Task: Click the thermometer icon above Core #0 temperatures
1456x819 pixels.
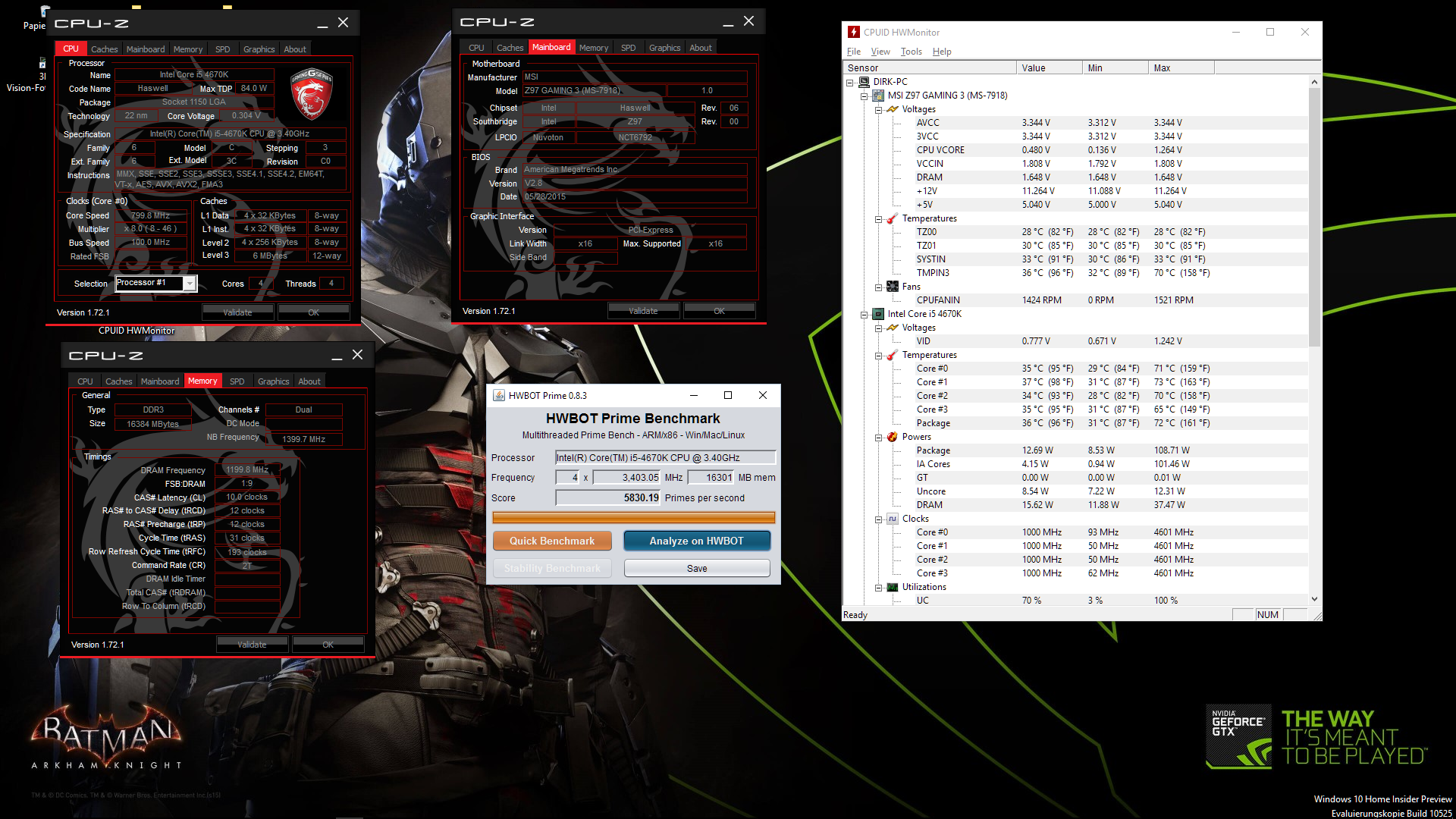Action: 893,355
